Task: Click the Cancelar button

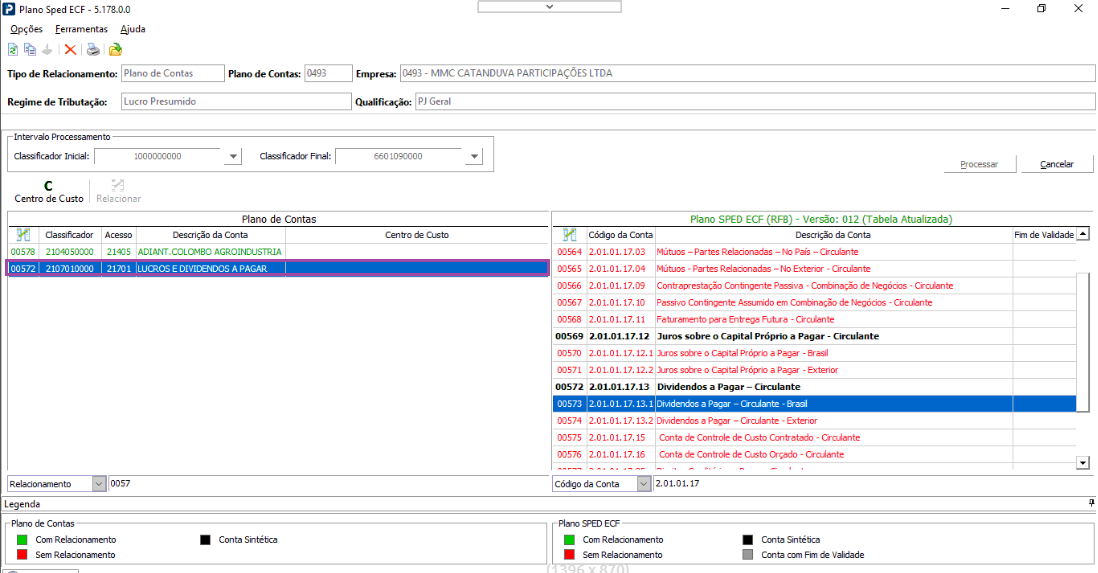Action: pyautogui.click(x=1057, y=164)
